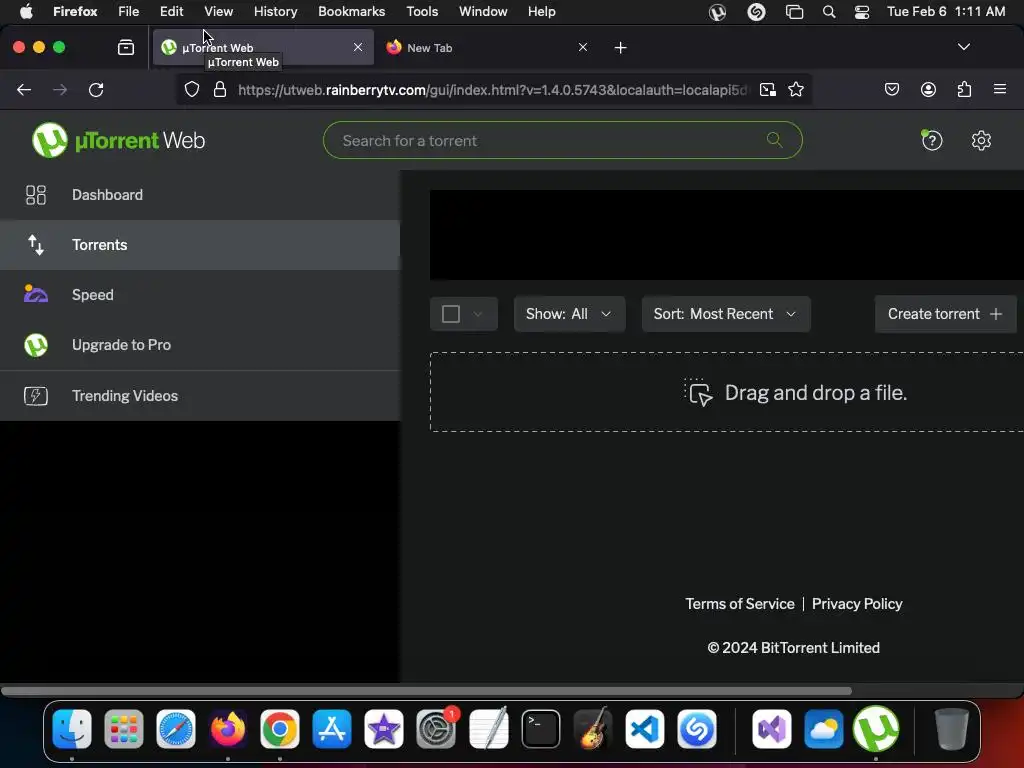
Task: Open the History menu in menu bar
Action: 275,11
